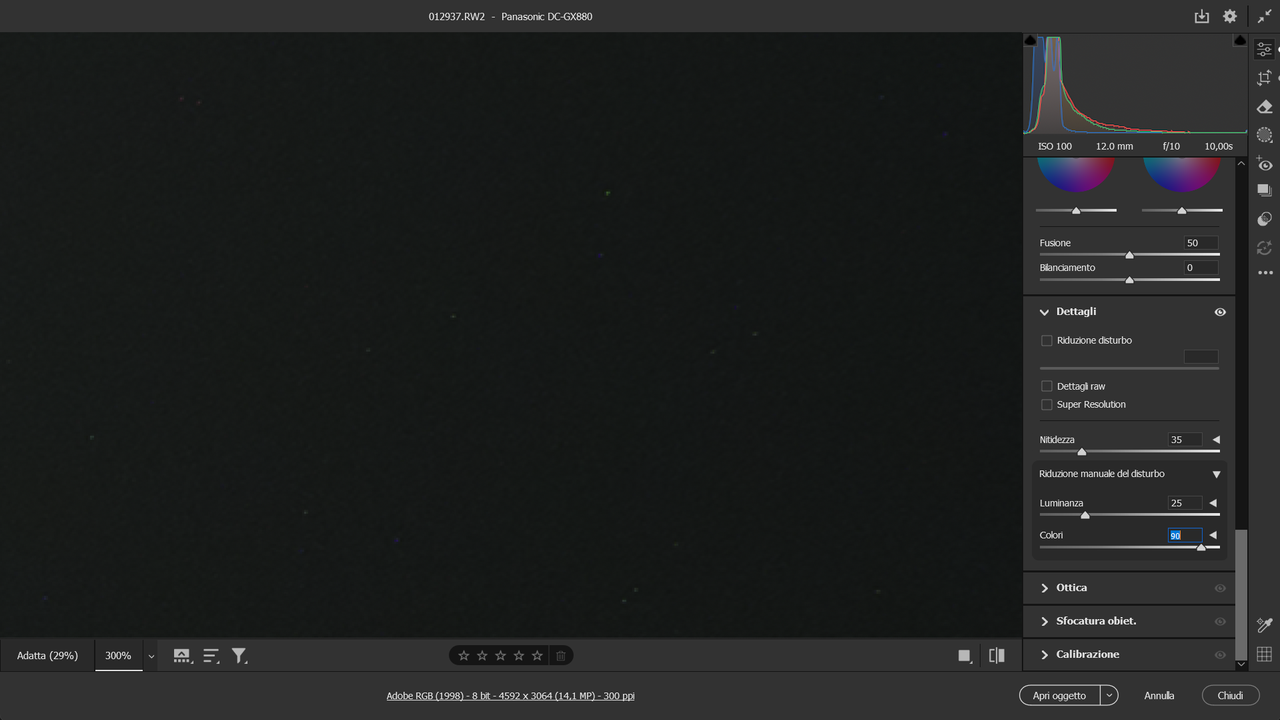This screenshot has width=1280, height=720.
Task: Select the Crop and rotate tool
Action: point(1264,78)
